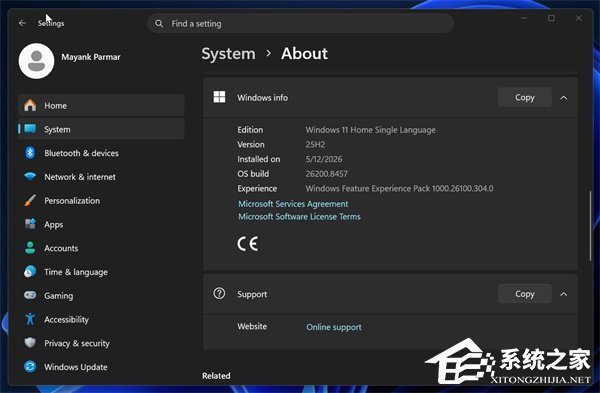Collapse the Windows info section chevron
The width and height of the screenshot is (600, 393).
click(x=564, y=98)
